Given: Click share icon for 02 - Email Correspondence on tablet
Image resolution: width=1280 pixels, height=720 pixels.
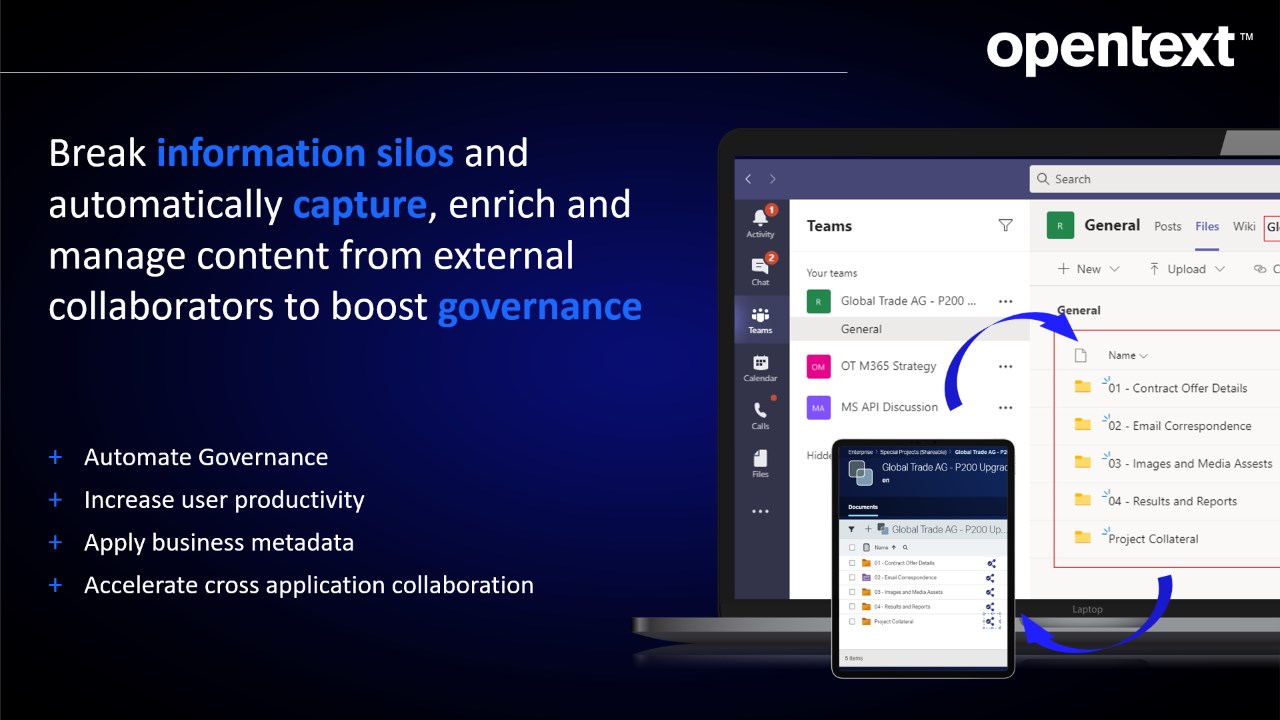Looking at the screenshot, I should pos(991,578).
